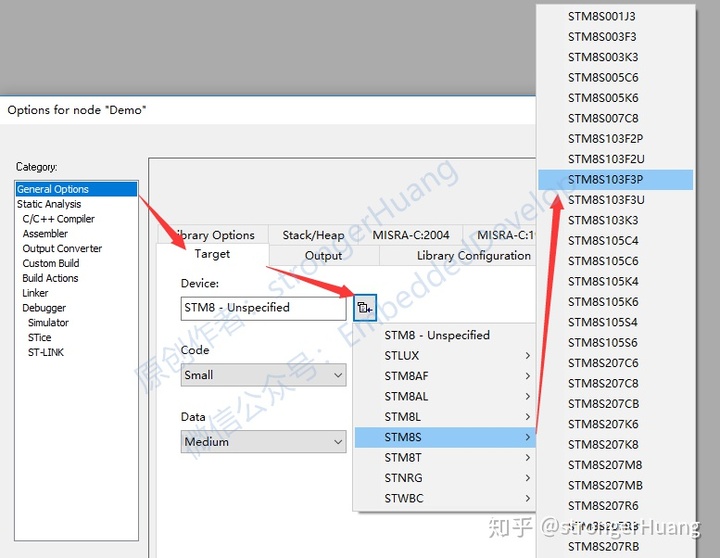This screenshot has height=558, width=720.
Task: Open the Data model Medium dropdown
Action: [x=263, y=441]
